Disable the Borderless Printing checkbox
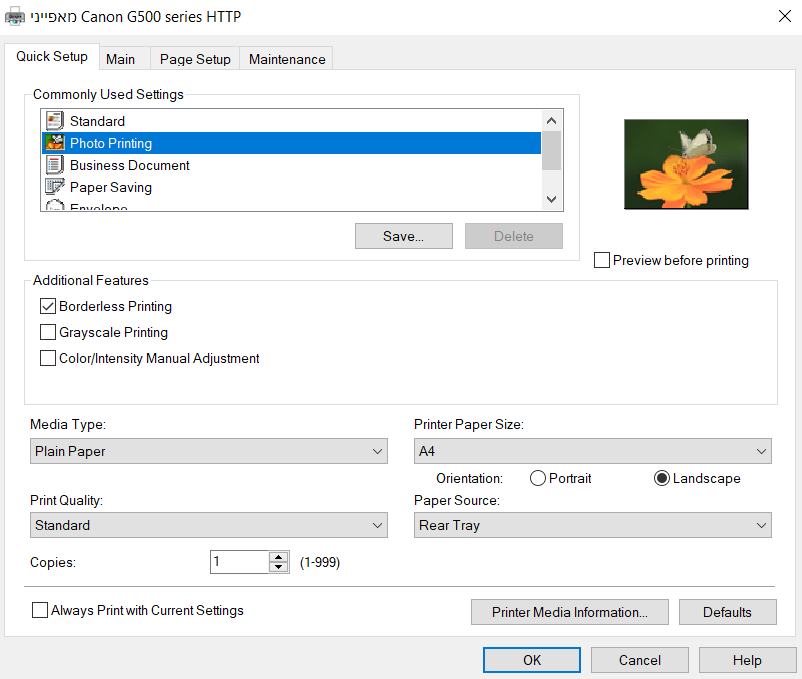Screen dimensions: 802x679 coord(48,307)
